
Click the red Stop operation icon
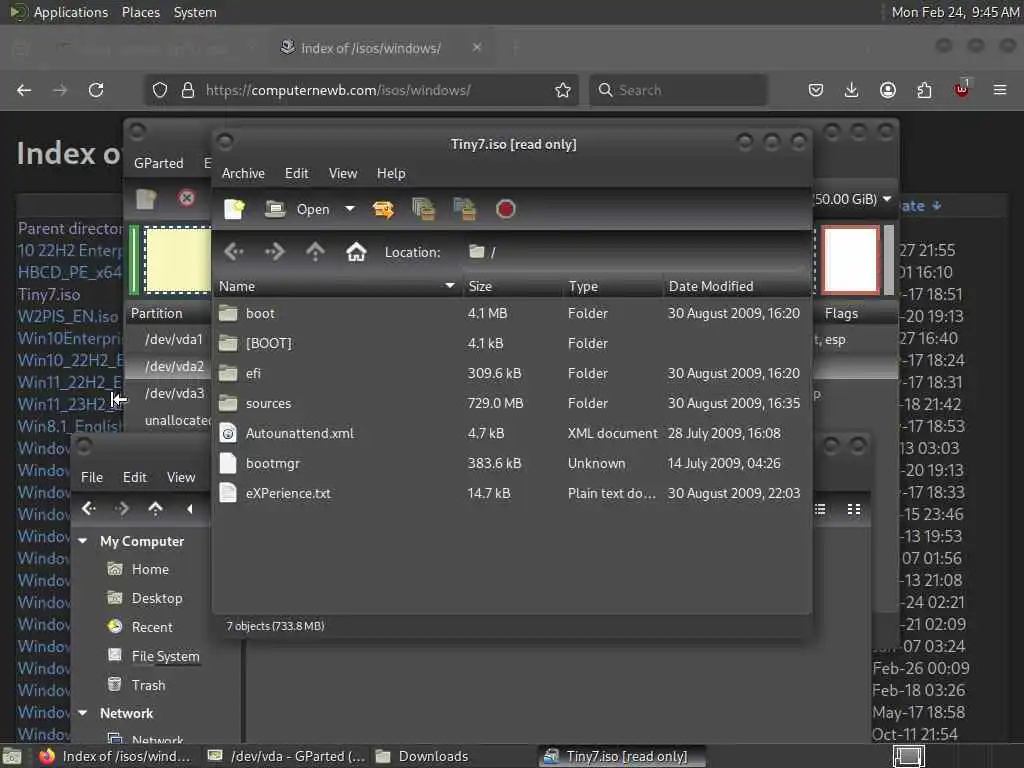pos(505,209)
